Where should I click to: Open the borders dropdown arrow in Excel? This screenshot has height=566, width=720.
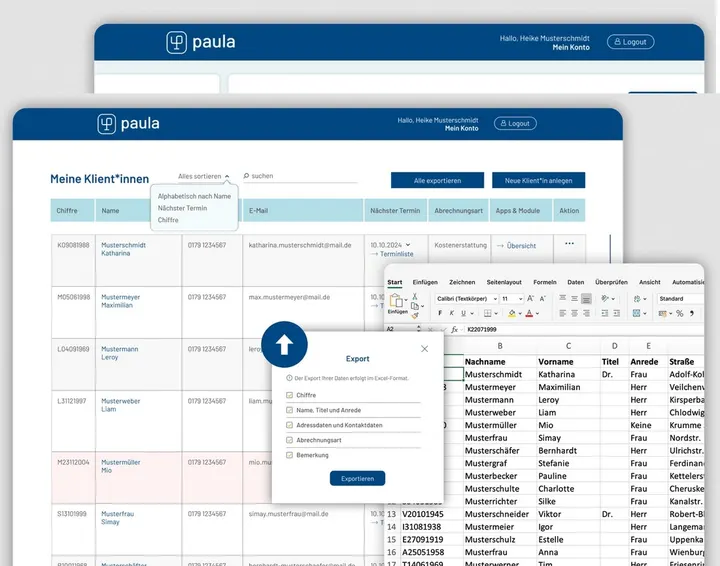click(496, 314)
